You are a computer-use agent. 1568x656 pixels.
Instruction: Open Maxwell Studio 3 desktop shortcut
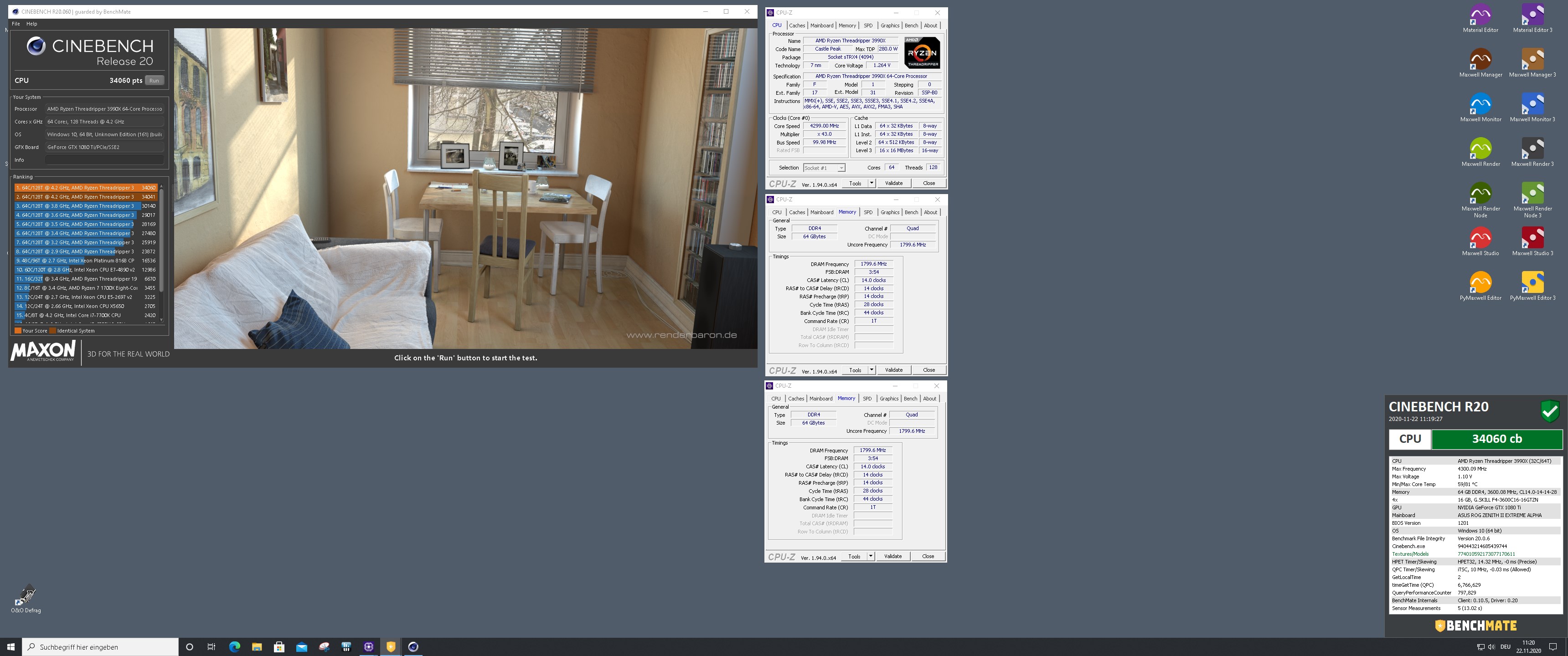click(x=1532, y=241)
